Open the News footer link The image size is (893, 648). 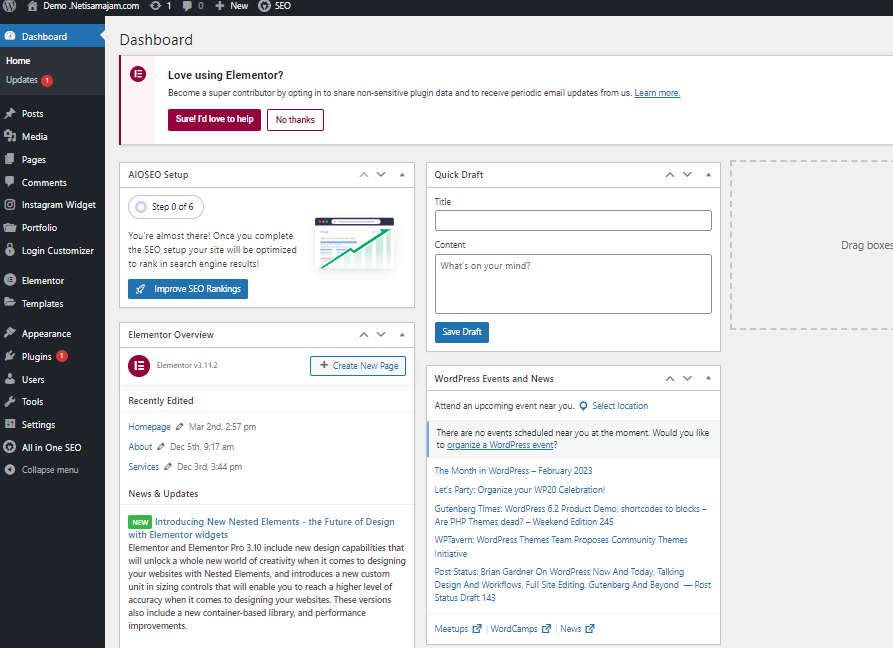577,629
